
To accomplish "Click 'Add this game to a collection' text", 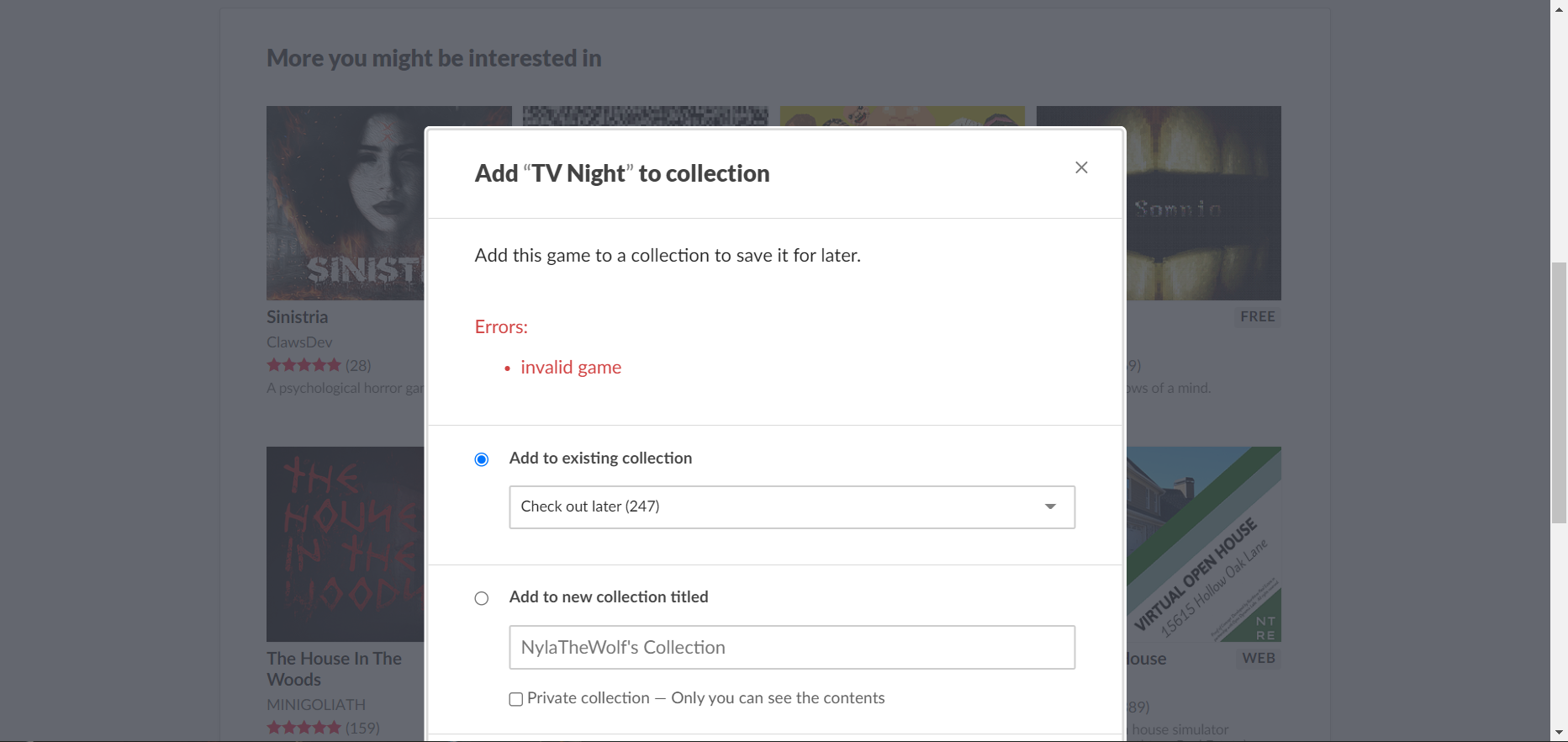I will point(668,256).
